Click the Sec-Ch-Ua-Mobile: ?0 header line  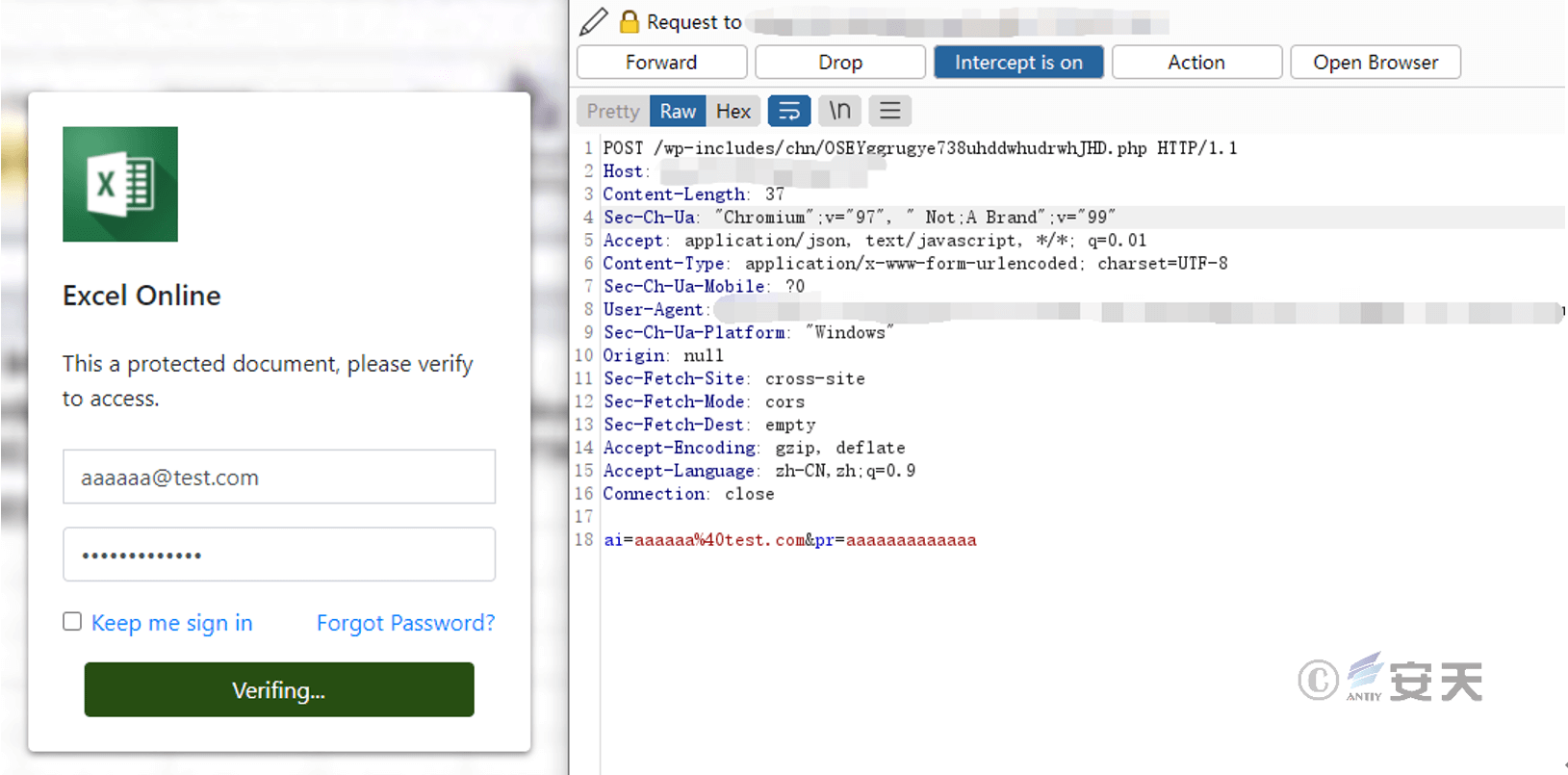(x=704, y=287)
